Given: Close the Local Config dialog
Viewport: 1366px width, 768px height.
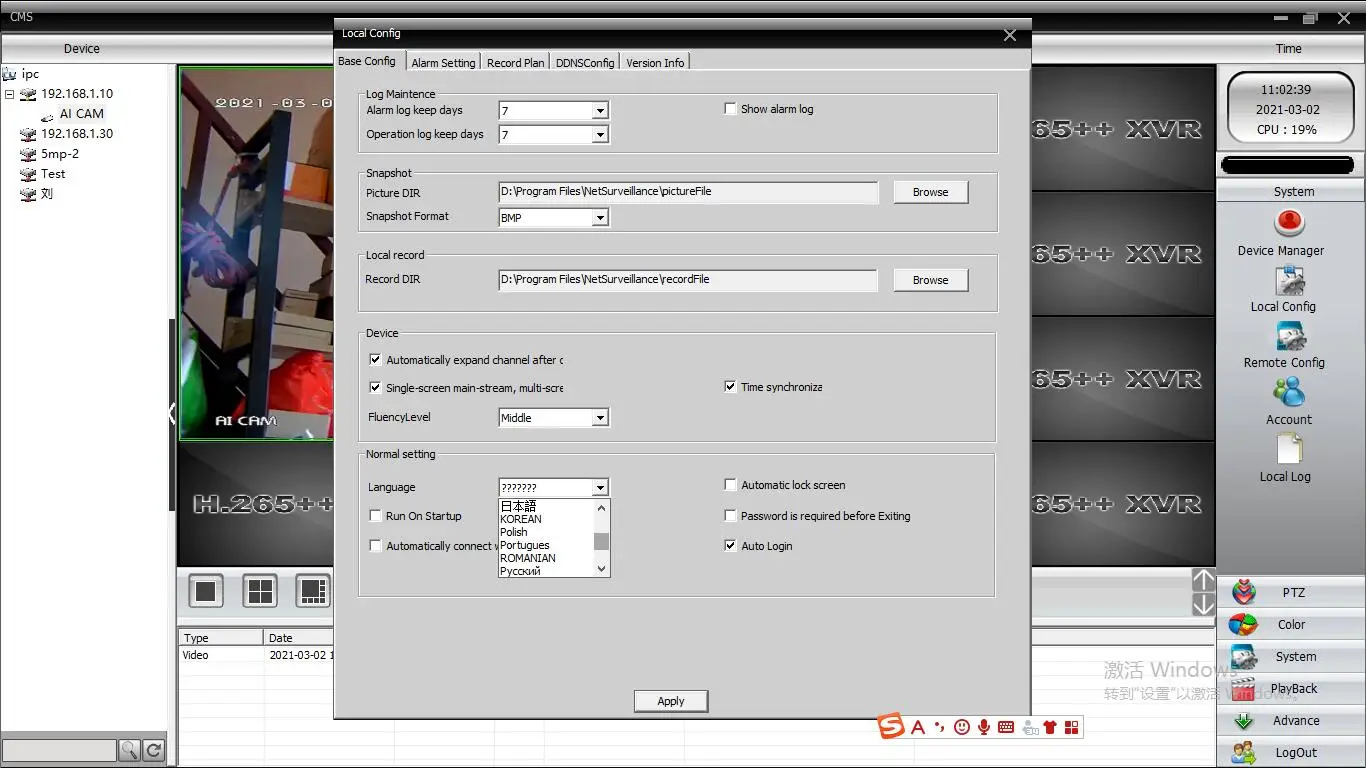Looking at the screenshot, I should tap(1010, 35).
